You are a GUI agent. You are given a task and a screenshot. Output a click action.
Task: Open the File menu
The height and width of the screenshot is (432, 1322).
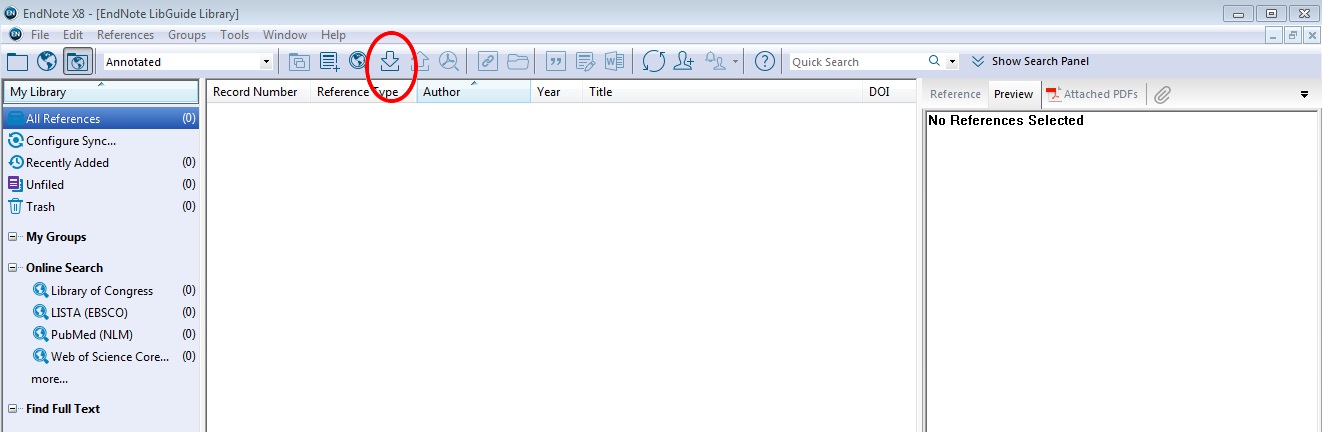point(40,35)
